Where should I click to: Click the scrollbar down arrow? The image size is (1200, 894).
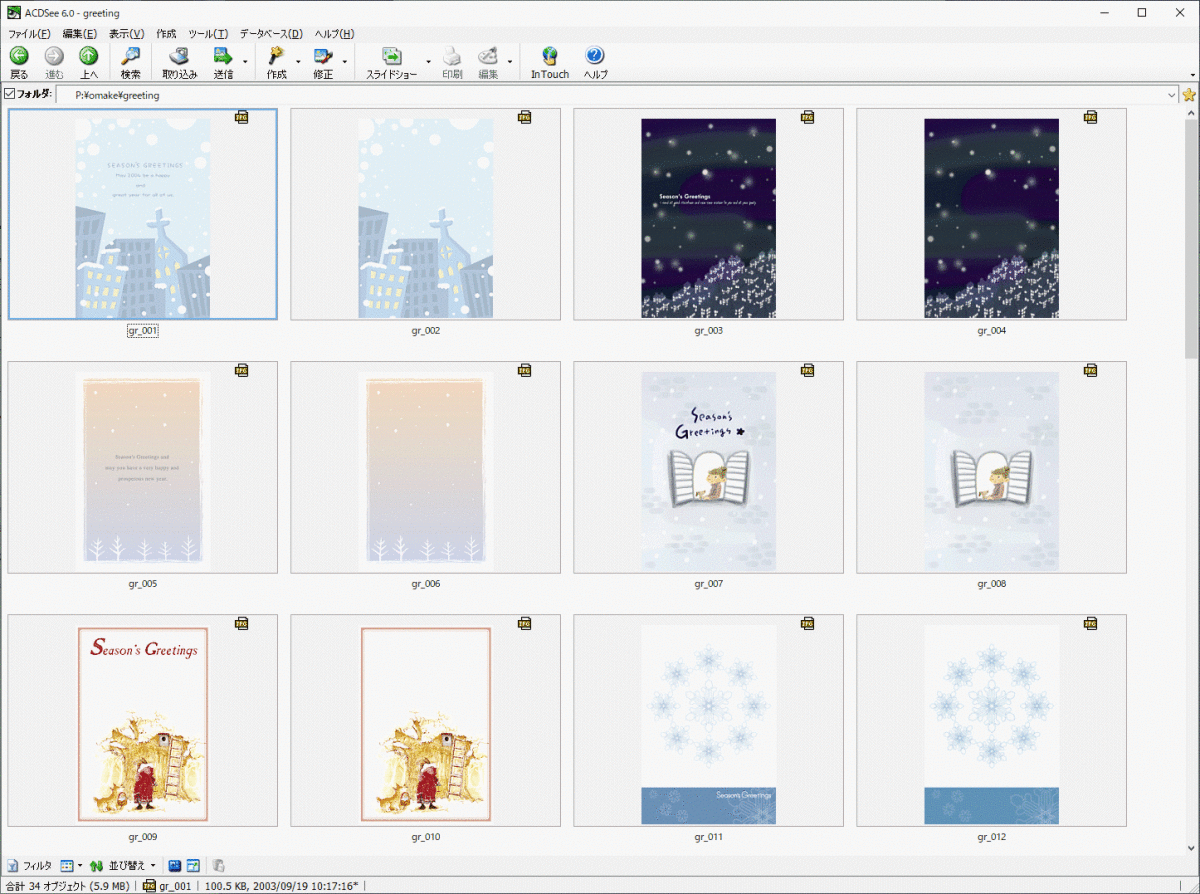point(1191,847)
